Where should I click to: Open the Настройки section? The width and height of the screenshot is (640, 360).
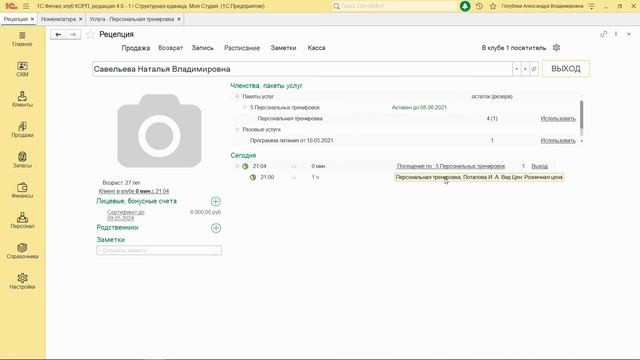[22, 281]
